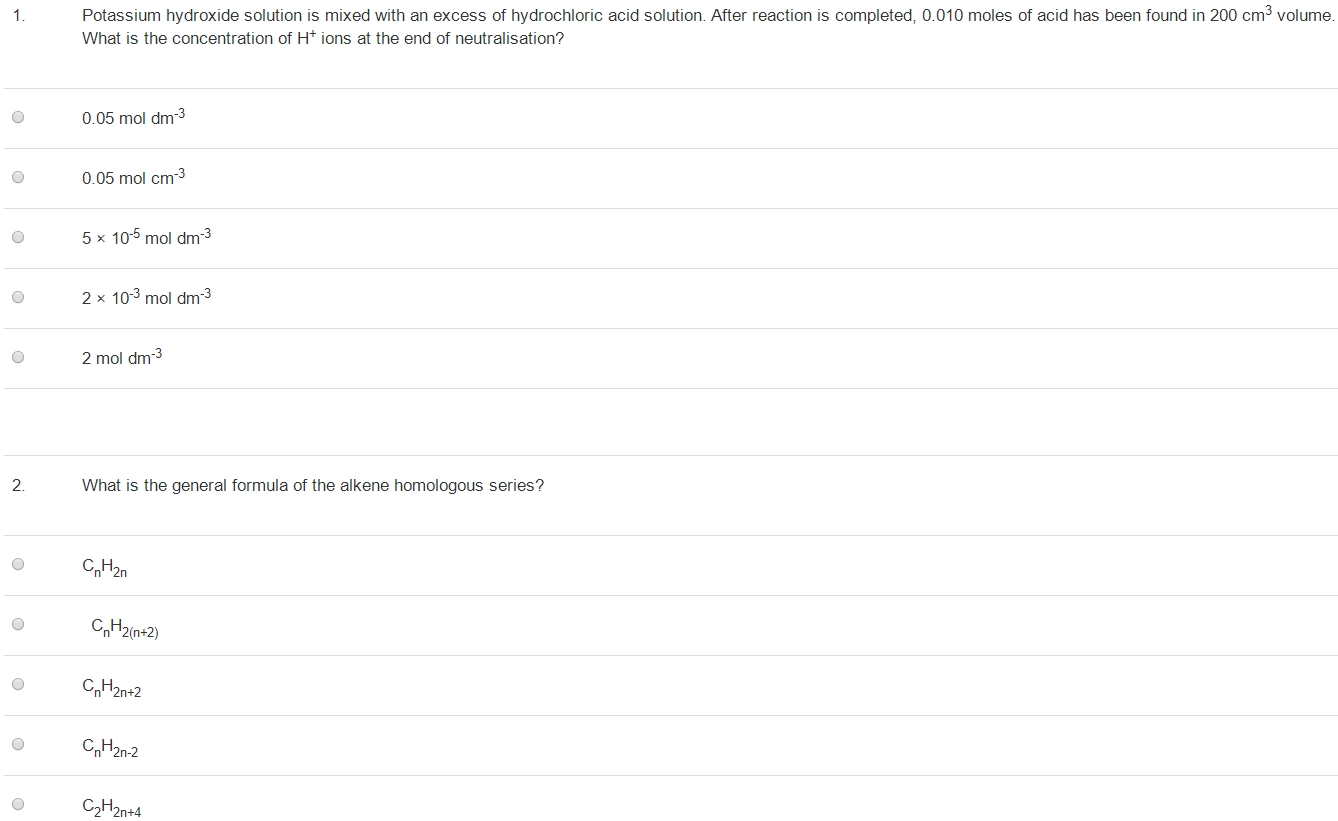
Task: Select the CnH2n-2 radio button
Action: (17, 744)
